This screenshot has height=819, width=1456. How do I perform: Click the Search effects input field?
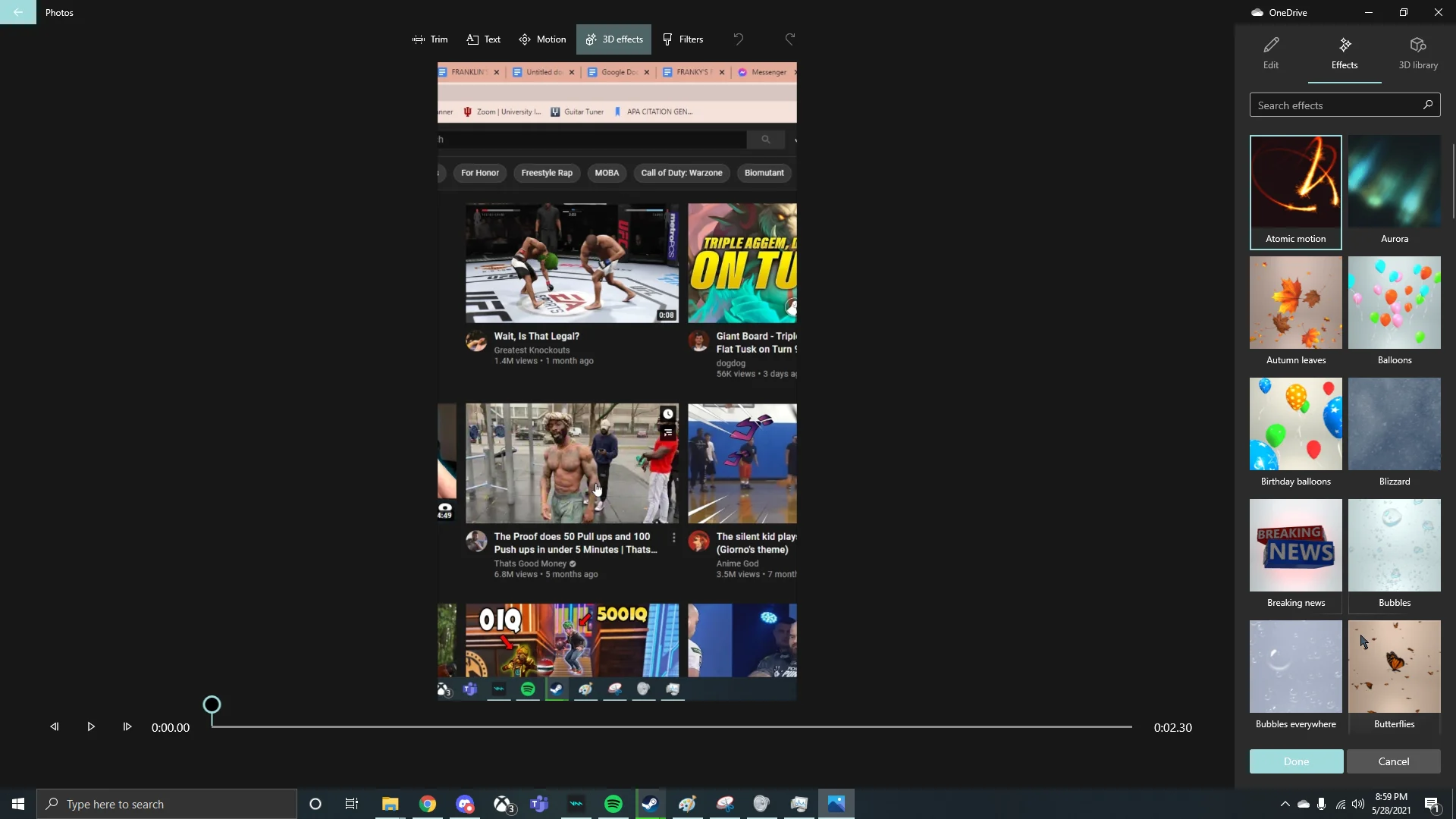click(x=1335, y=105)
